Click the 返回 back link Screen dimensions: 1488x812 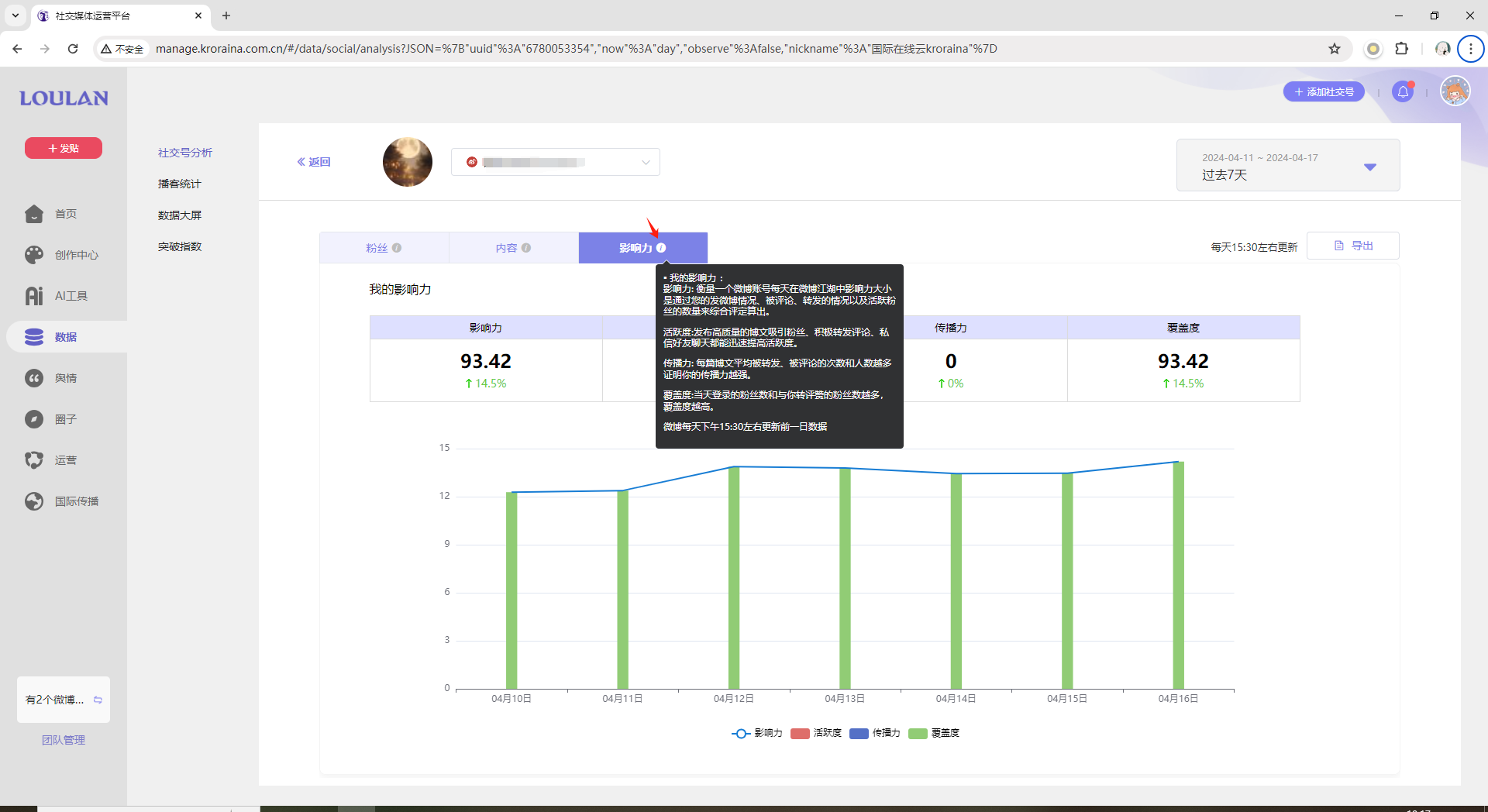(x=314, y=162)
